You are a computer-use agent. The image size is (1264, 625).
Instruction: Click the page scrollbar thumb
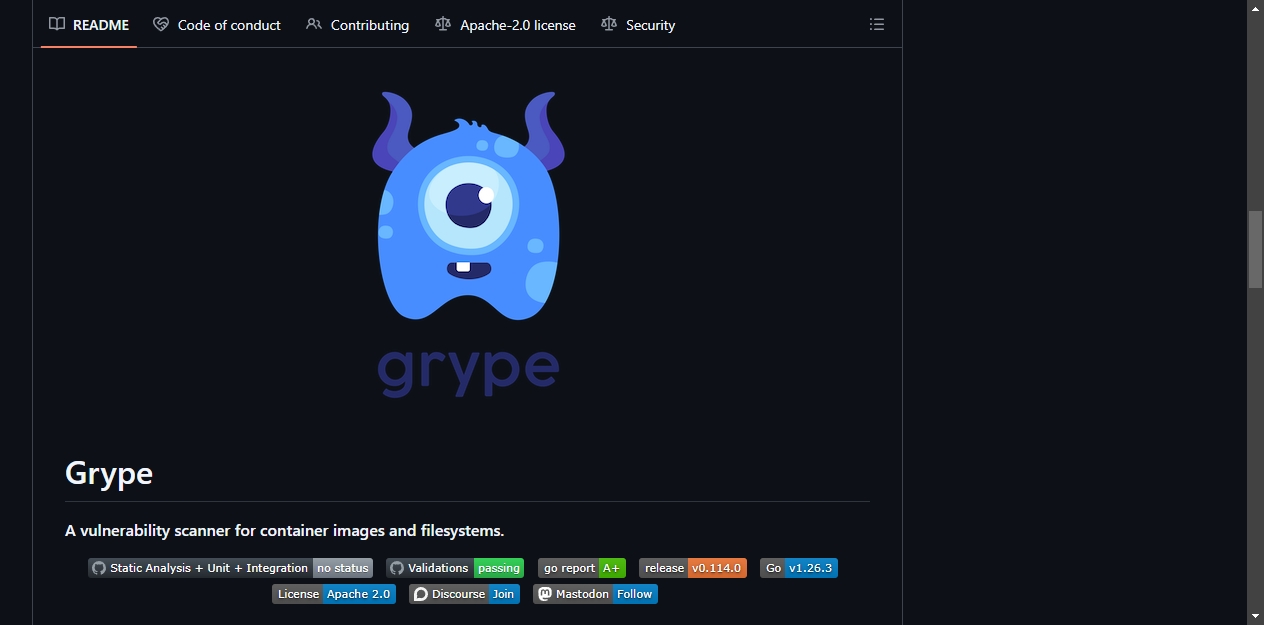tap(1255, 250)
